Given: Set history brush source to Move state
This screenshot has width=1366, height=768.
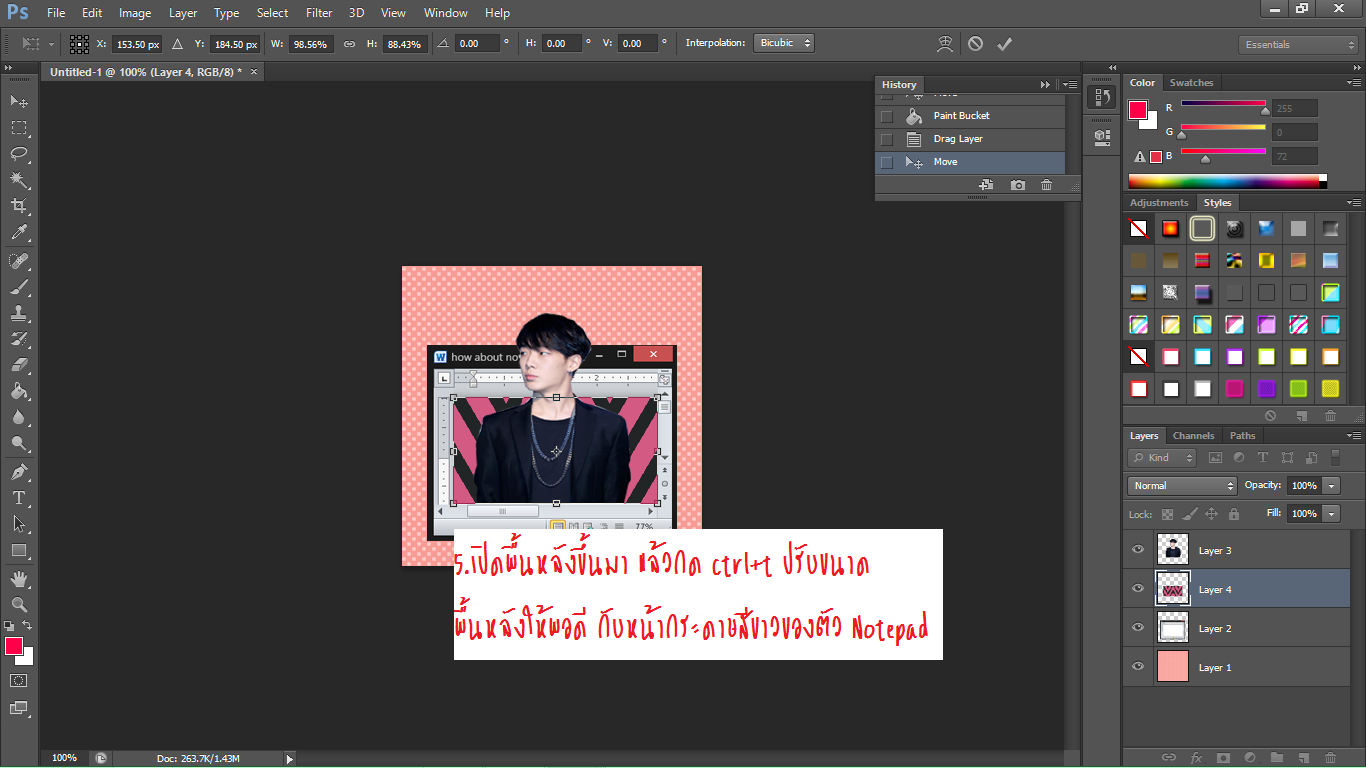Looking at the screenshot, I should (886, 162).
